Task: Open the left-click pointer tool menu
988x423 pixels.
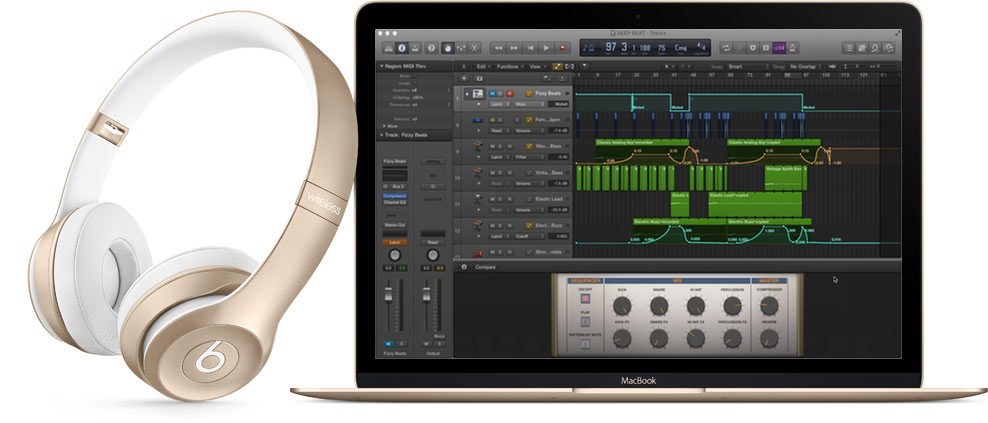Action: pos(667,66)
